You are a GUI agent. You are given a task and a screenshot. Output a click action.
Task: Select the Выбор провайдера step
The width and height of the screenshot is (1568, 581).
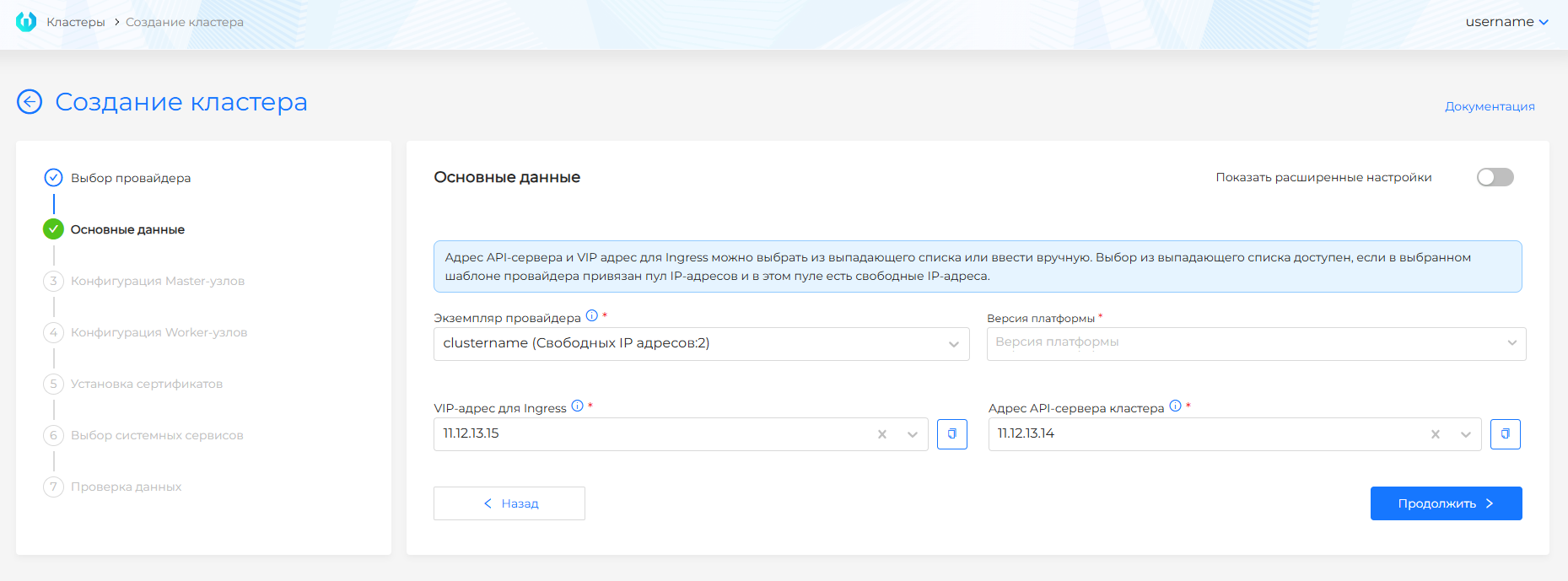[x=130, y=178]
